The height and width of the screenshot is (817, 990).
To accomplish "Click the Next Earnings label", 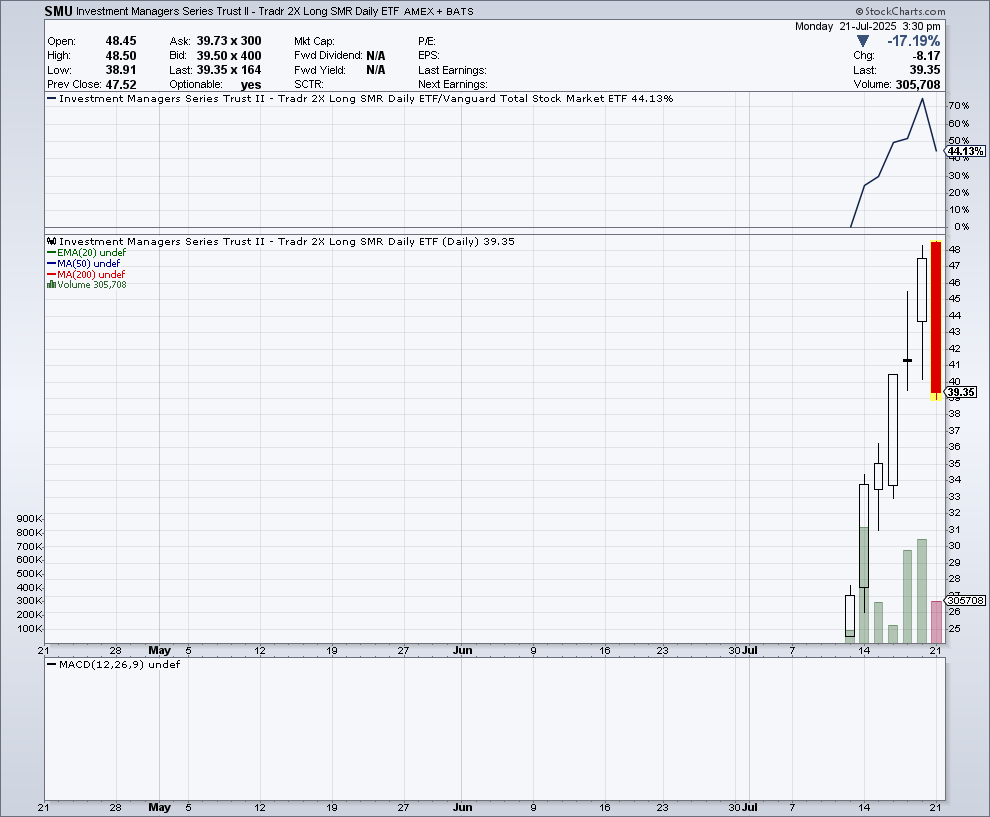I will pos(453,85).
